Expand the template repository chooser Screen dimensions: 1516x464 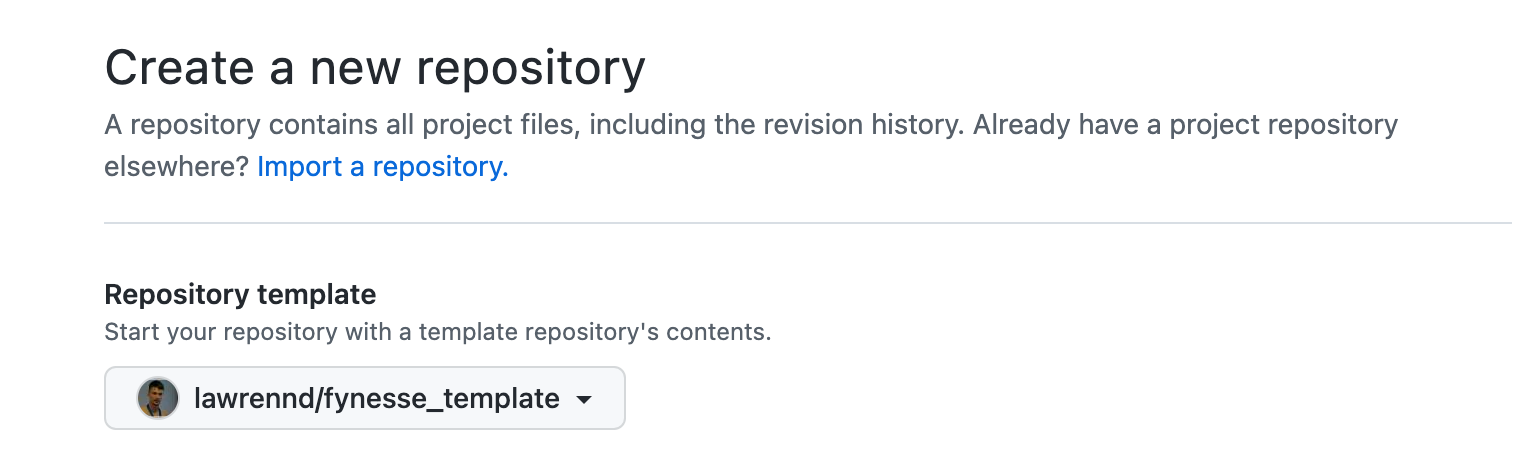[x=365, y=398]
